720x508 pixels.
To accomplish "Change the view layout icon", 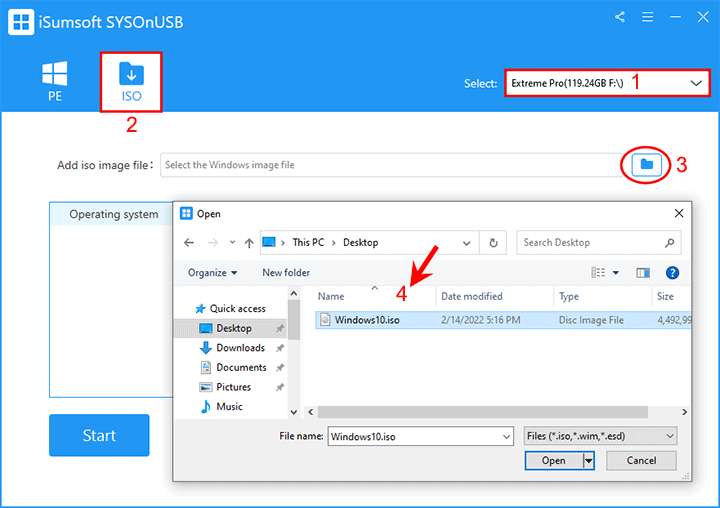I will [598, 273].
